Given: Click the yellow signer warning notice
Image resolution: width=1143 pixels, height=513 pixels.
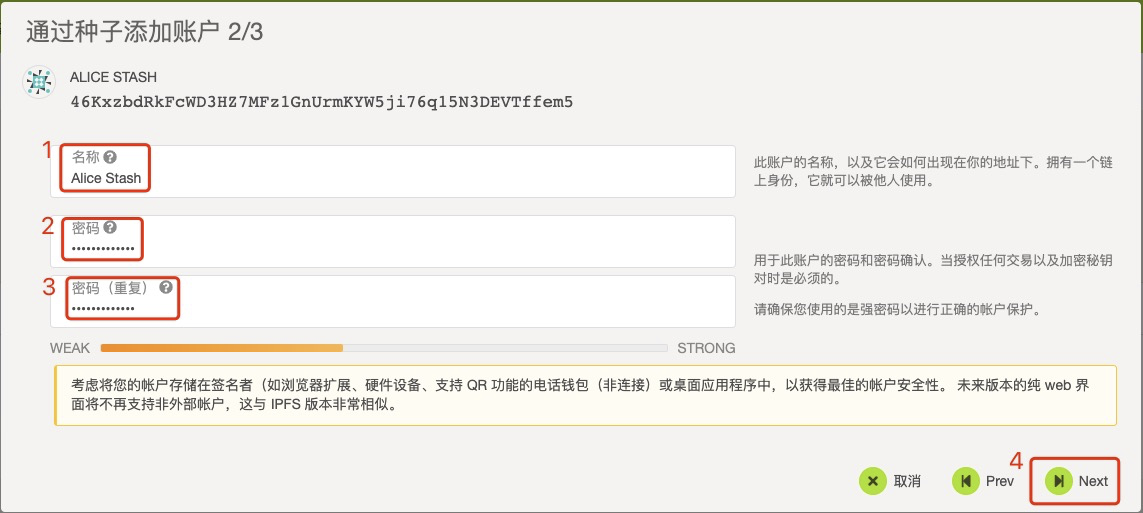Looking at the screenshot, I should click(585, 395).
